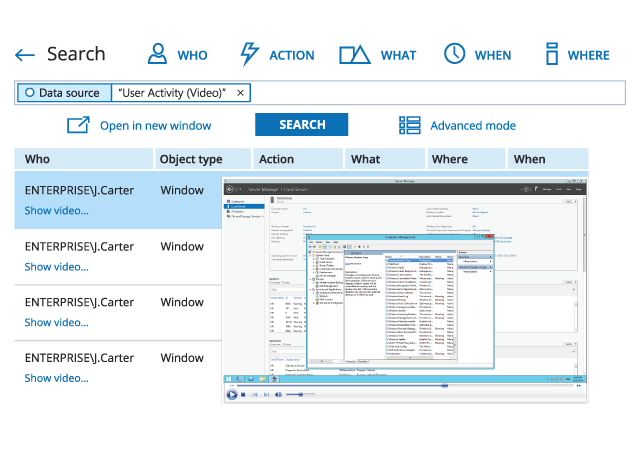Skip to next in video player
The image size is (640, 450).
[x=267, y=395]
